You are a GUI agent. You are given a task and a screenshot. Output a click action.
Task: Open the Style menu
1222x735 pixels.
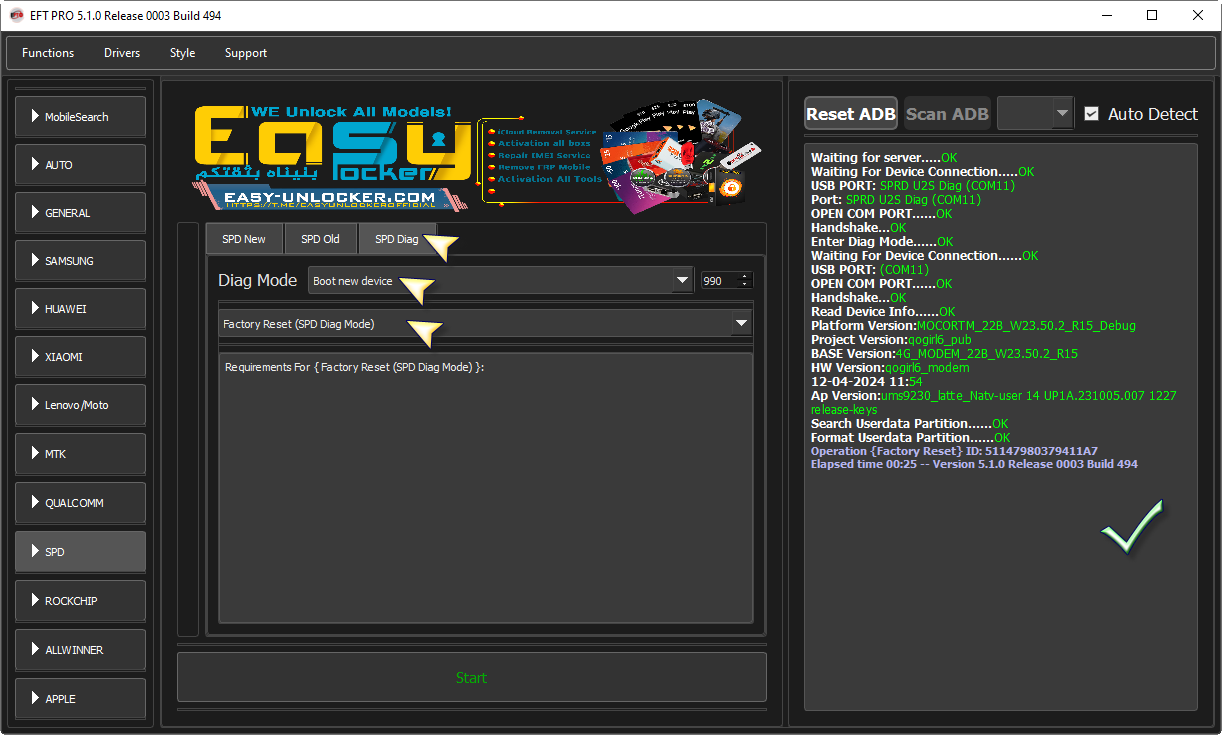(182, 53)
